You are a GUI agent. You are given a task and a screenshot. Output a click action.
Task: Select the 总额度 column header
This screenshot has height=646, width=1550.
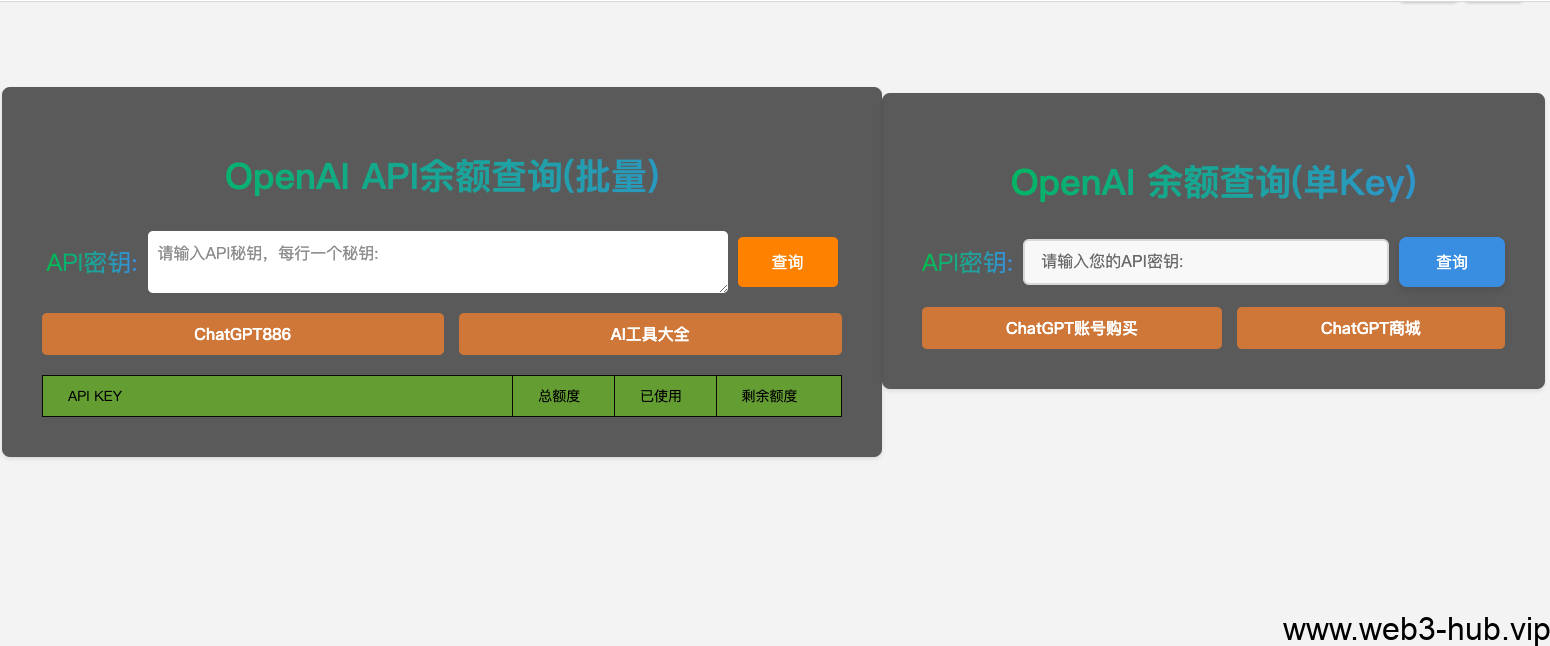[563, 395]
